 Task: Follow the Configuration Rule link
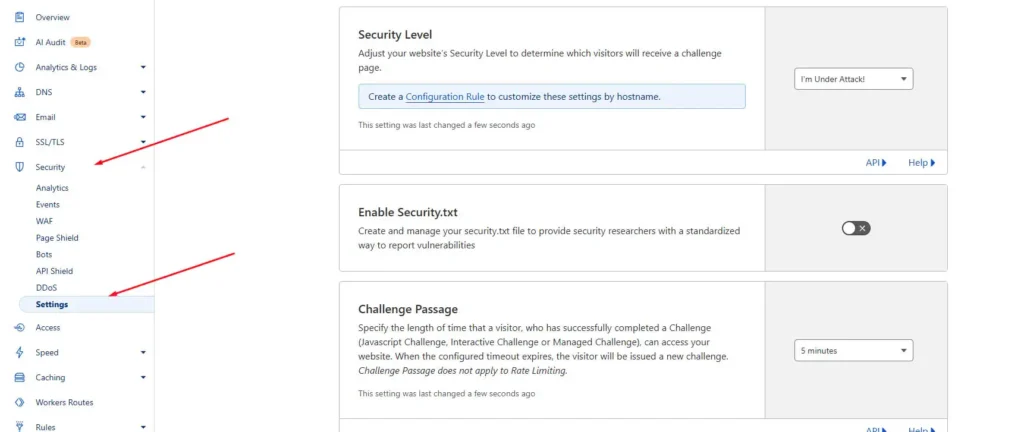445,97
